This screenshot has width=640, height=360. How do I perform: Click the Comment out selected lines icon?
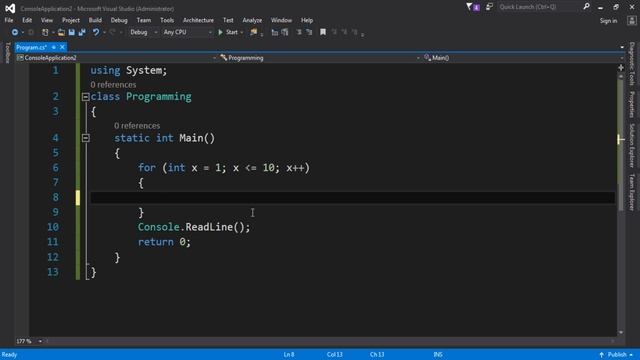point(275,32)
